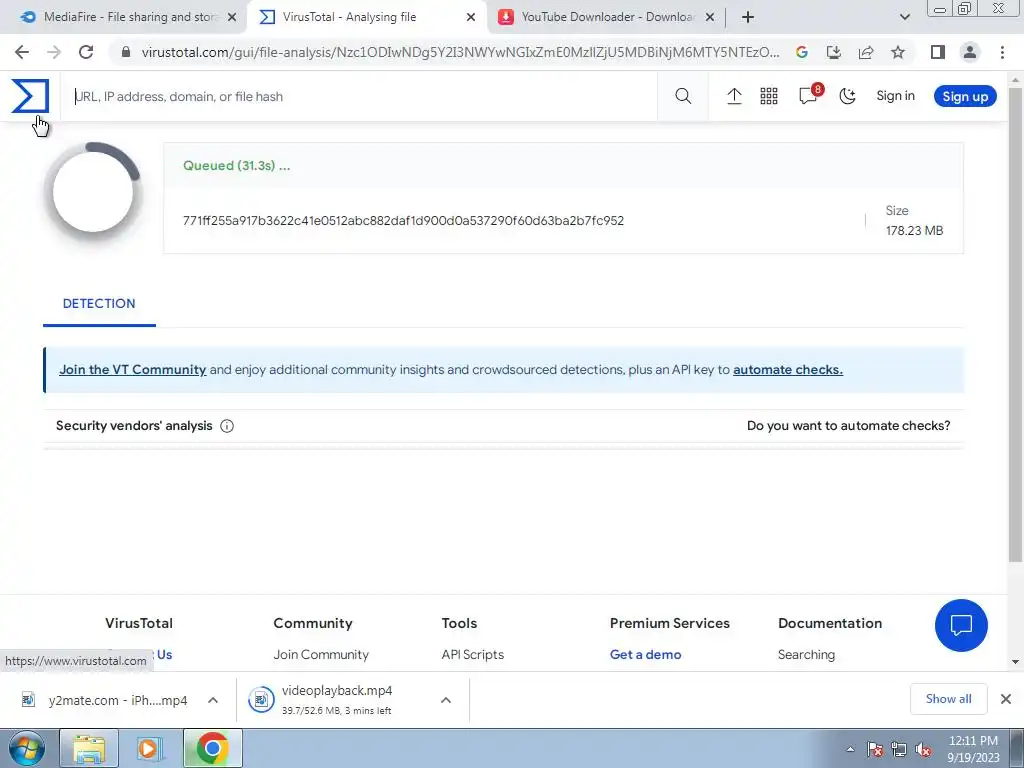Bookmark this page with the star icon

[x=898, y=52]
